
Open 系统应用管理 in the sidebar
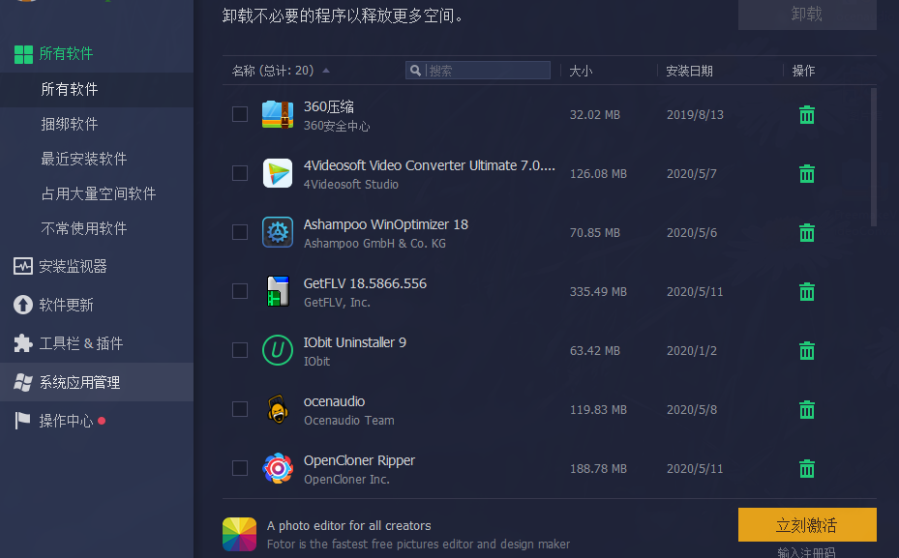(x=79, y=382)
